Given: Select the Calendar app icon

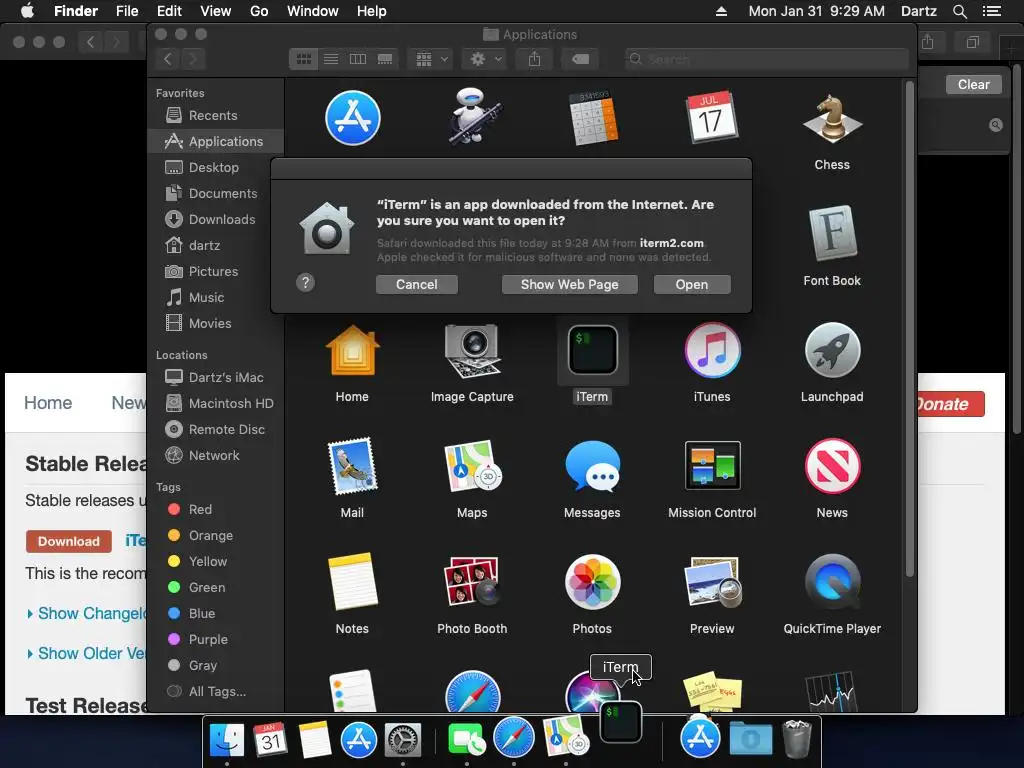Looking at the screenshot, I should point(712,118).
